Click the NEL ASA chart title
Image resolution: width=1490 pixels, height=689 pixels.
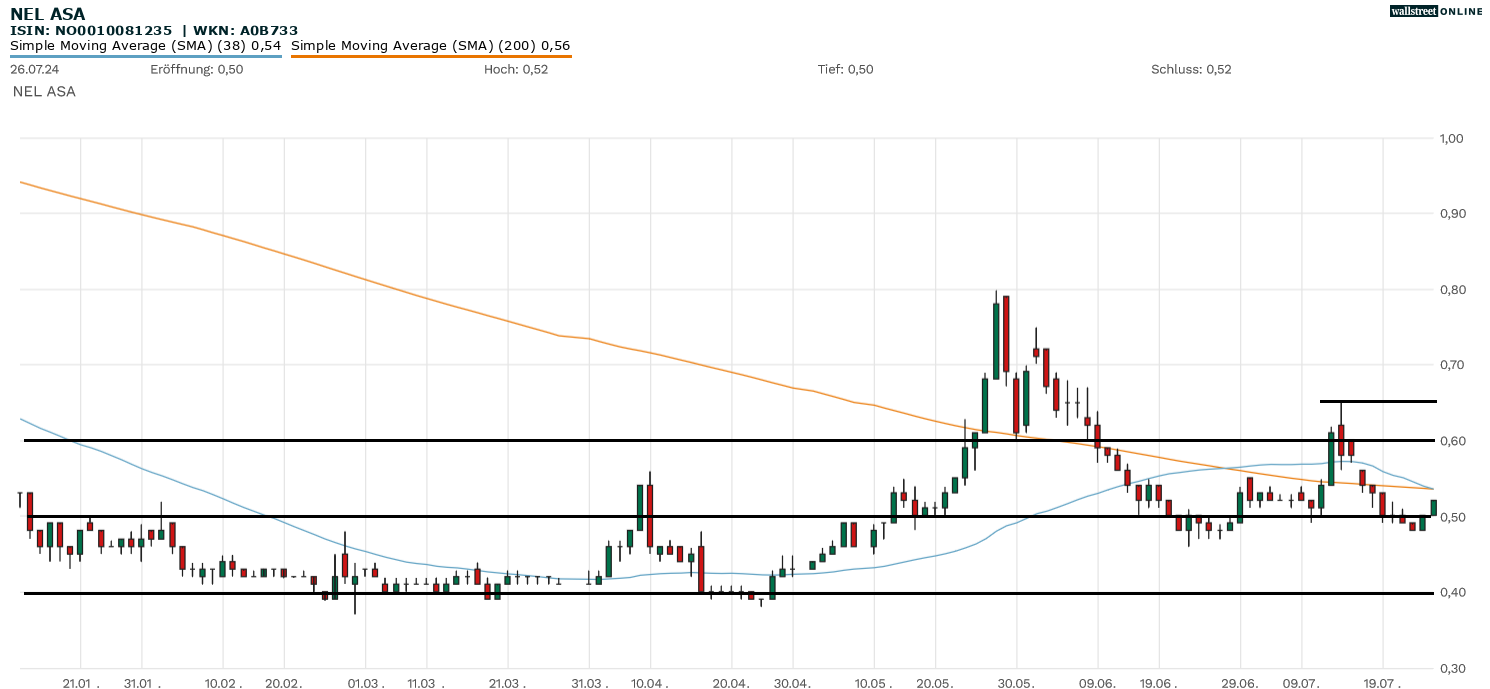(x=48, y=14)
